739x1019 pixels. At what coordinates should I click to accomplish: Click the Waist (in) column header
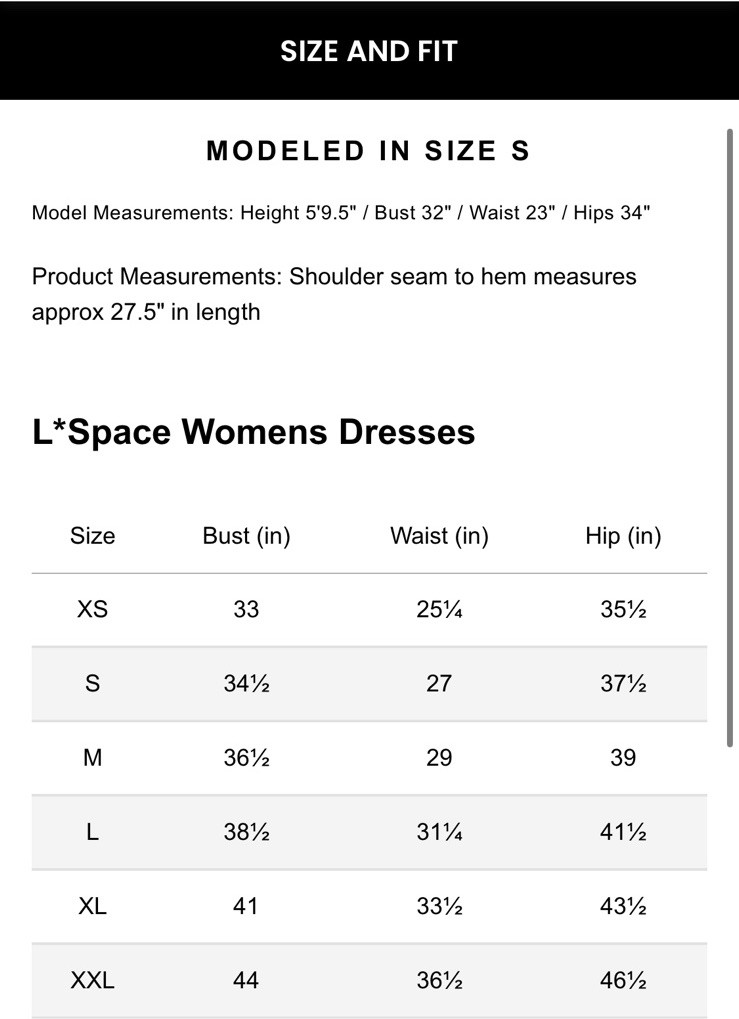(x=439, y=536)
